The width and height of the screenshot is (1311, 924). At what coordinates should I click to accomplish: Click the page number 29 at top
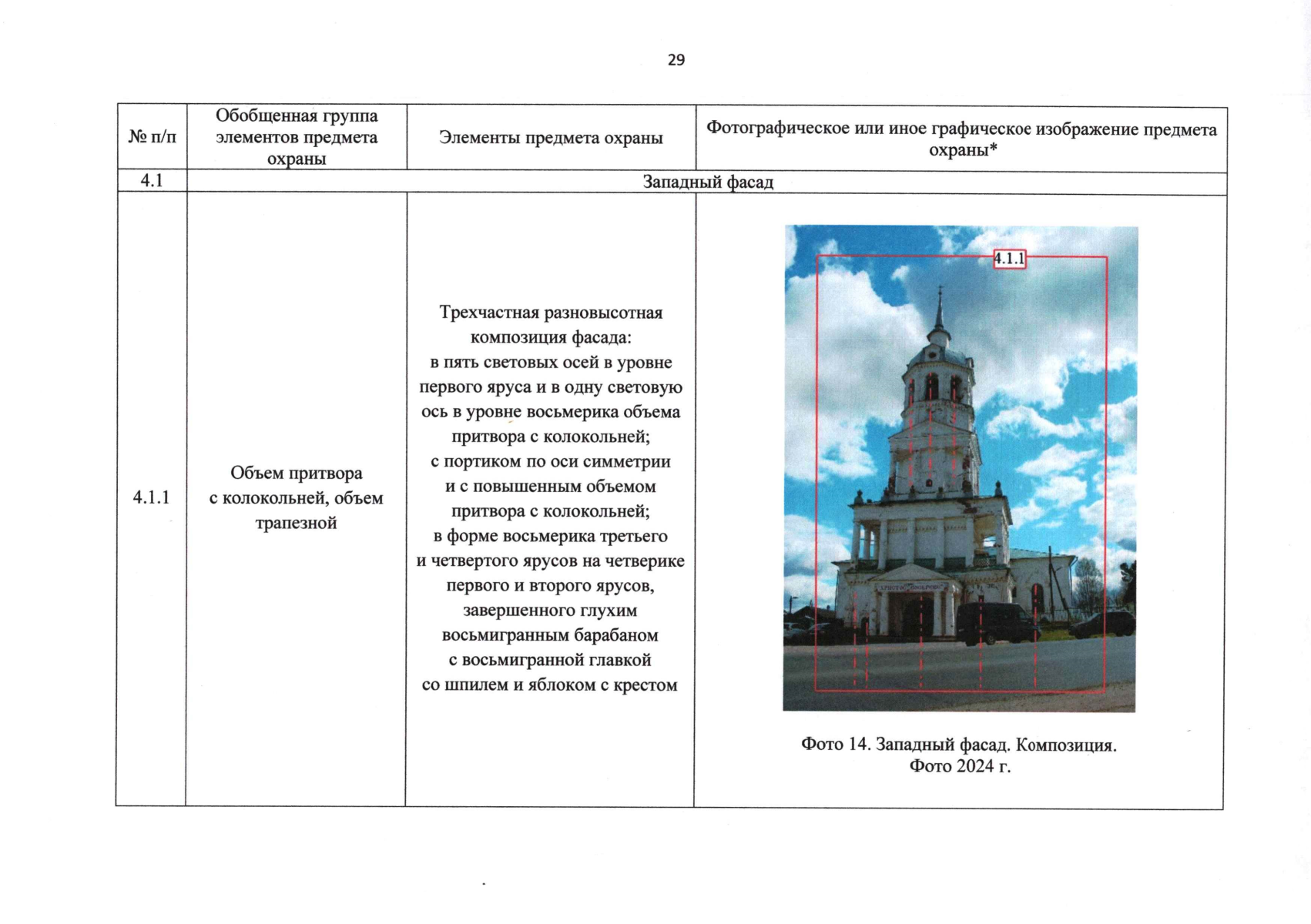676,59
